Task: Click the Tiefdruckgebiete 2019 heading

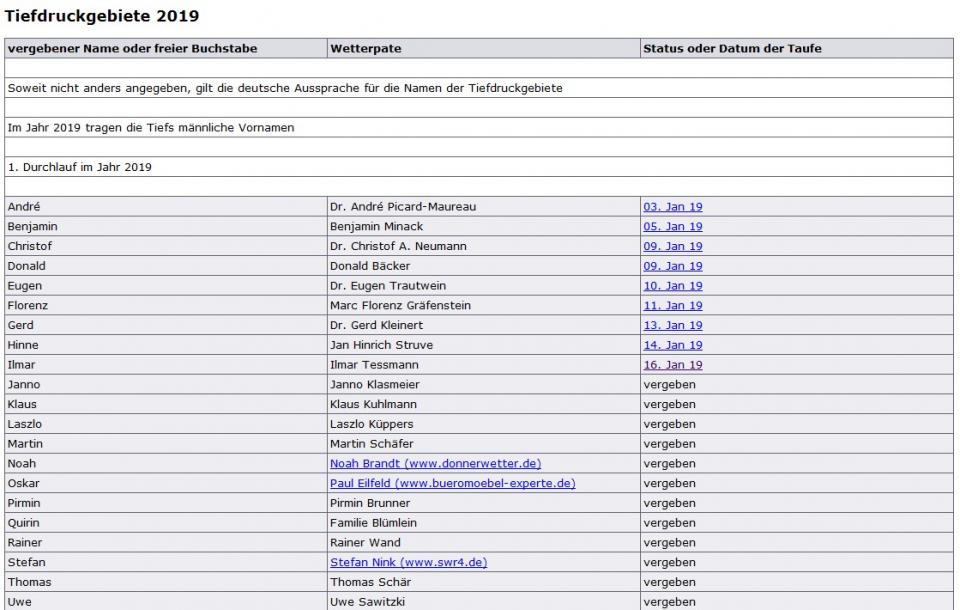Action: click(x=101, y=16)
